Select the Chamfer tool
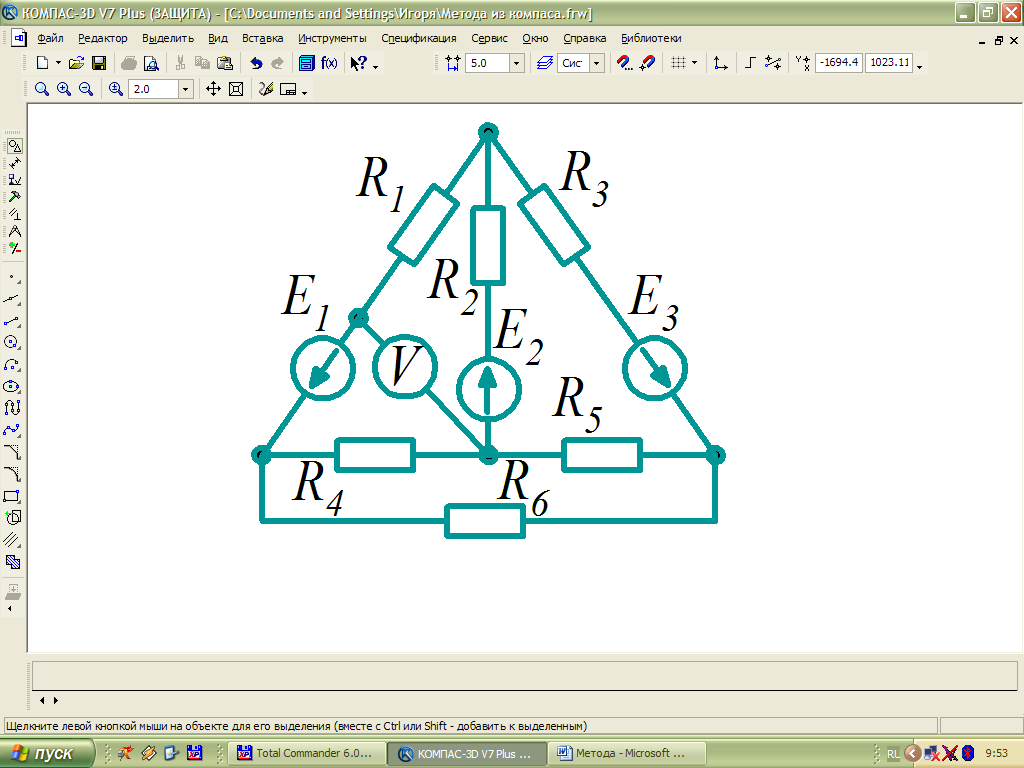The image size is (1024, 768). tap(12, 452)
